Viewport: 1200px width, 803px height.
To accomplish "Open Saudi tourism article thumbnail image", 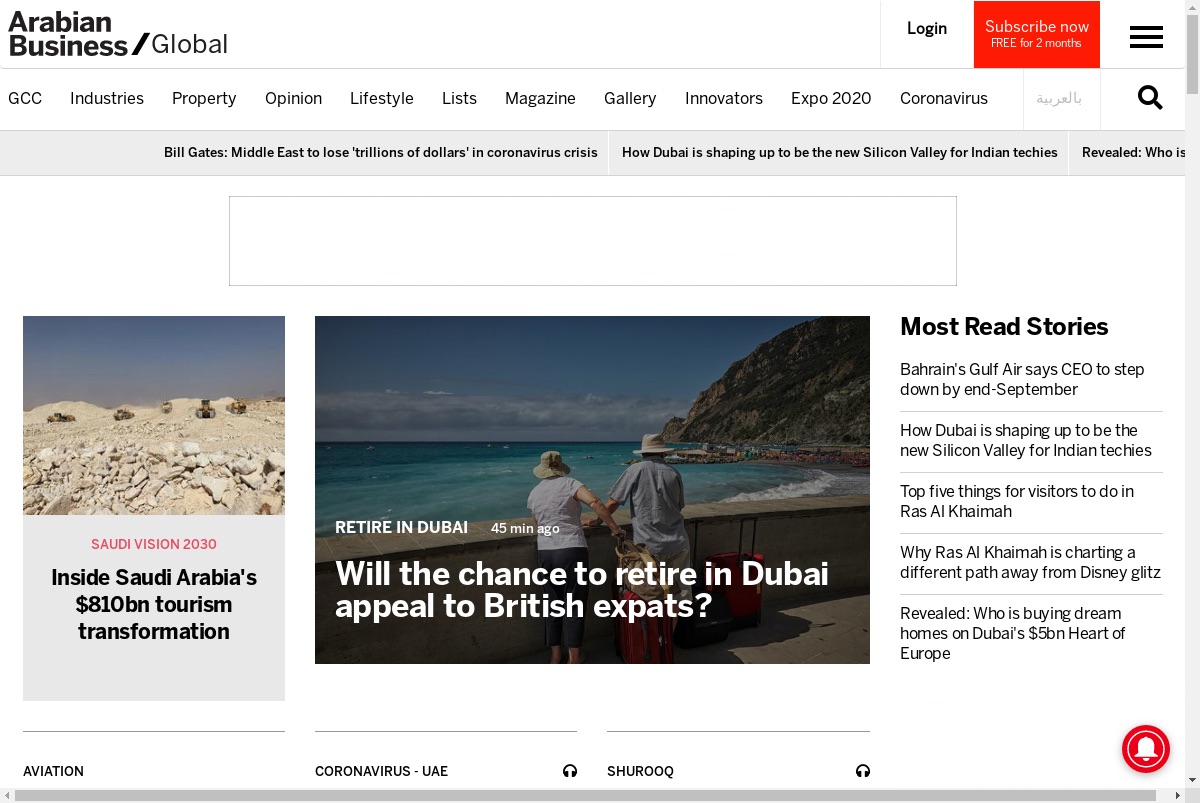I will click(x=154, y=415).
